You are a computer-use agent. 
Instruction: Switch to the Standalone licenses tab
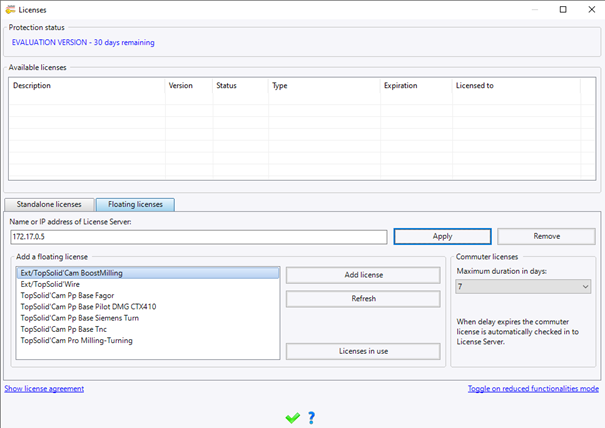[x=49, y=205]
